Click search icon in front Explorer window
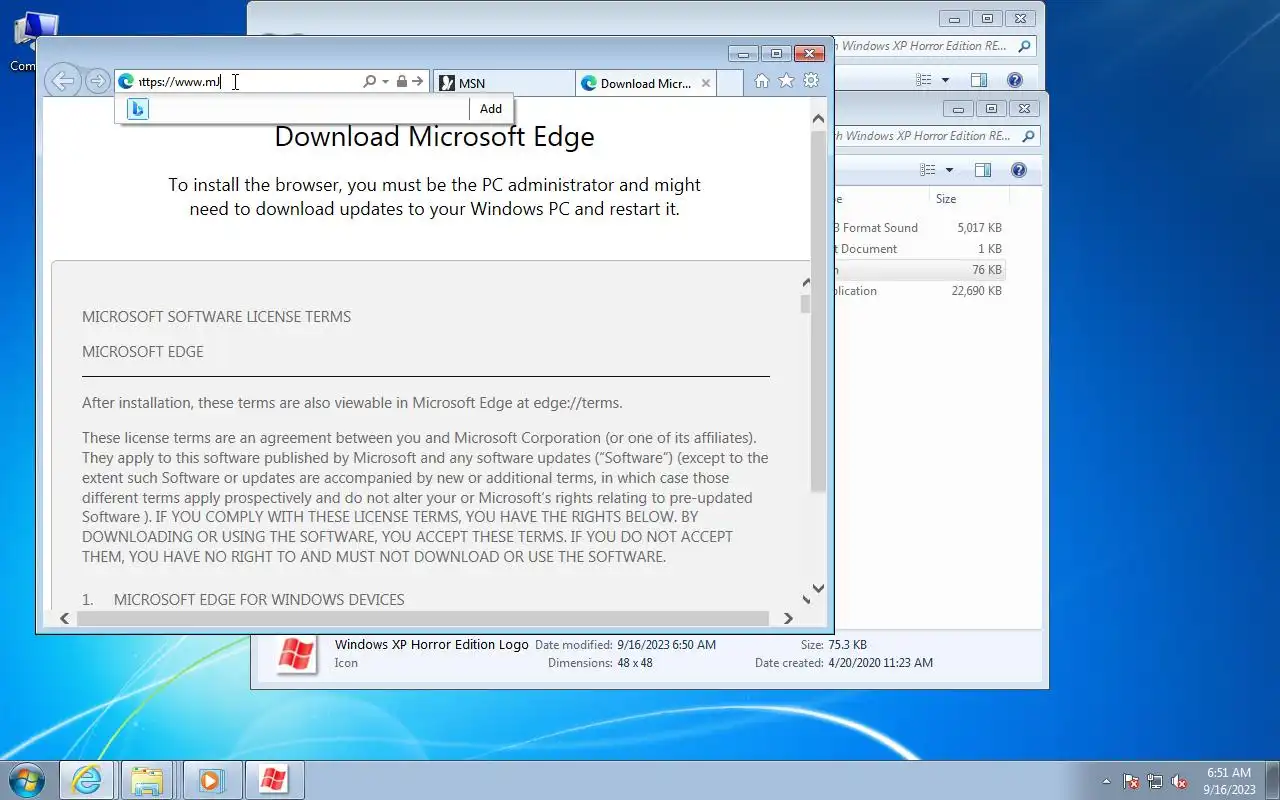This screenshot has width=1280, height=800. click(x=1028, y=136)
